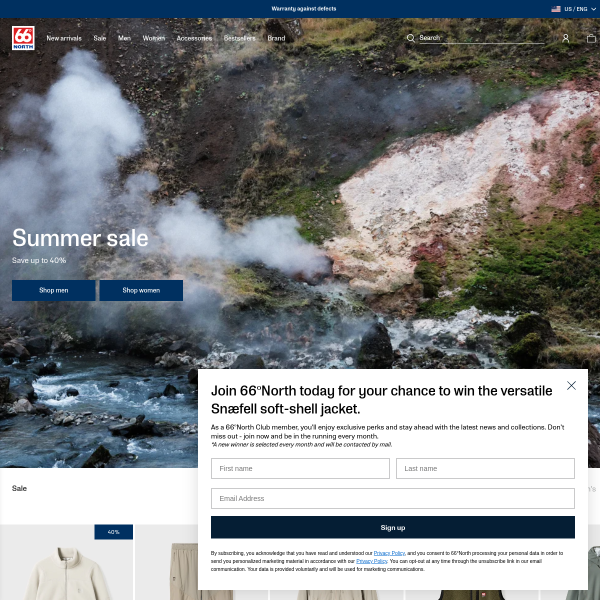
Task: Open the New arrivals menu
Action: pos(64,38)
